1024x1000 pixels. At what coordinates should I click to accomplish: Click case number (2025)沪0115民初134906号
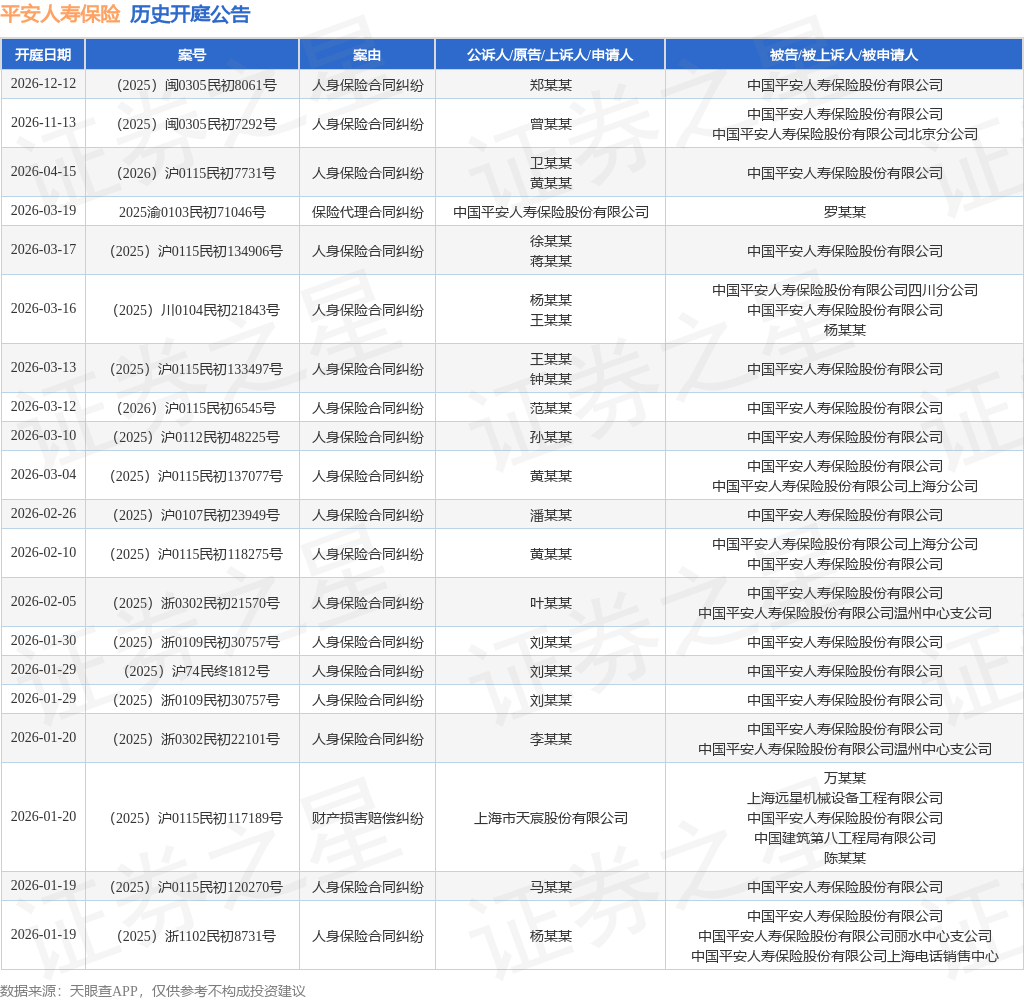(x=197, y=251)
